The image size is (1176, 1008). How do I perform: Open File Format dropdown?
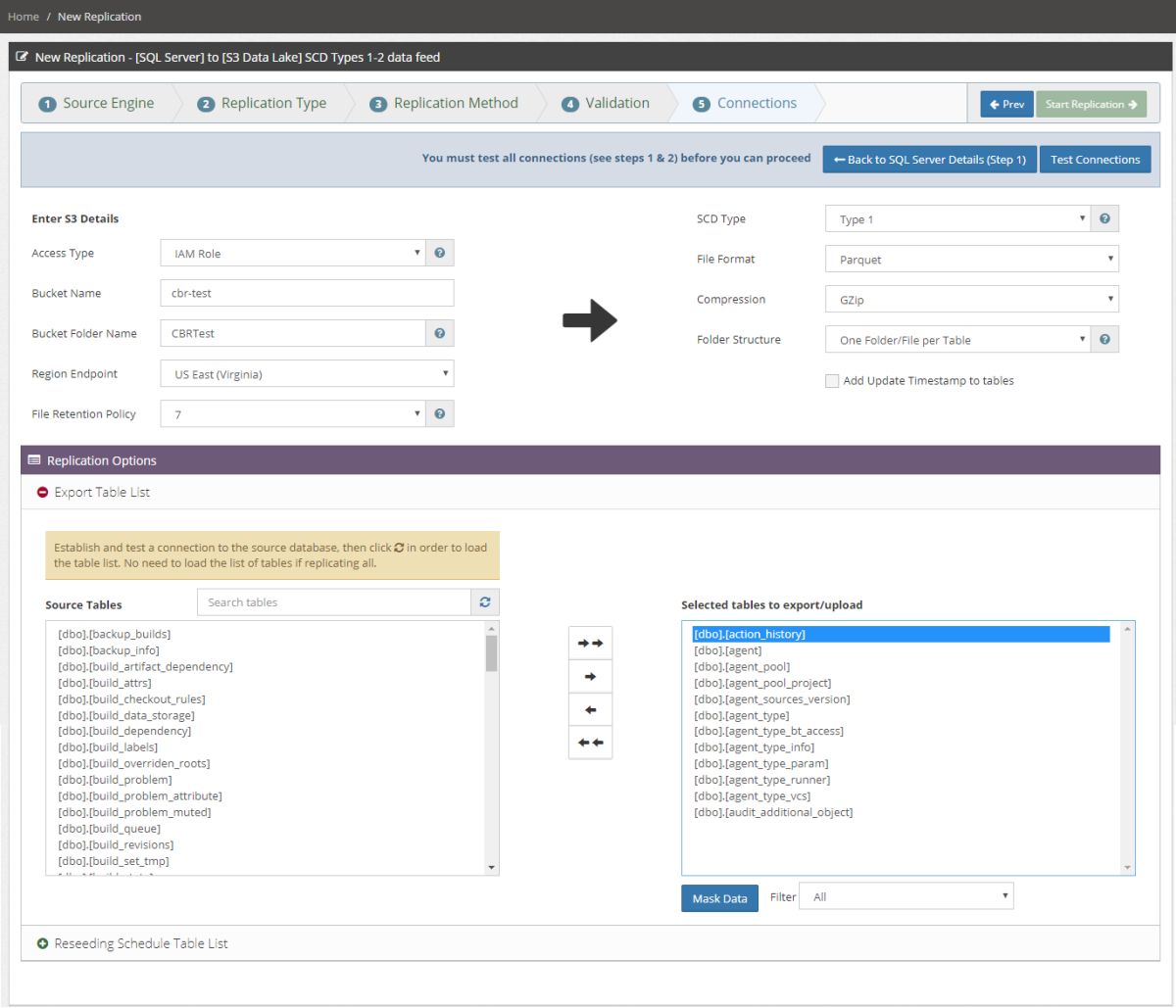(x=972, y=259)
